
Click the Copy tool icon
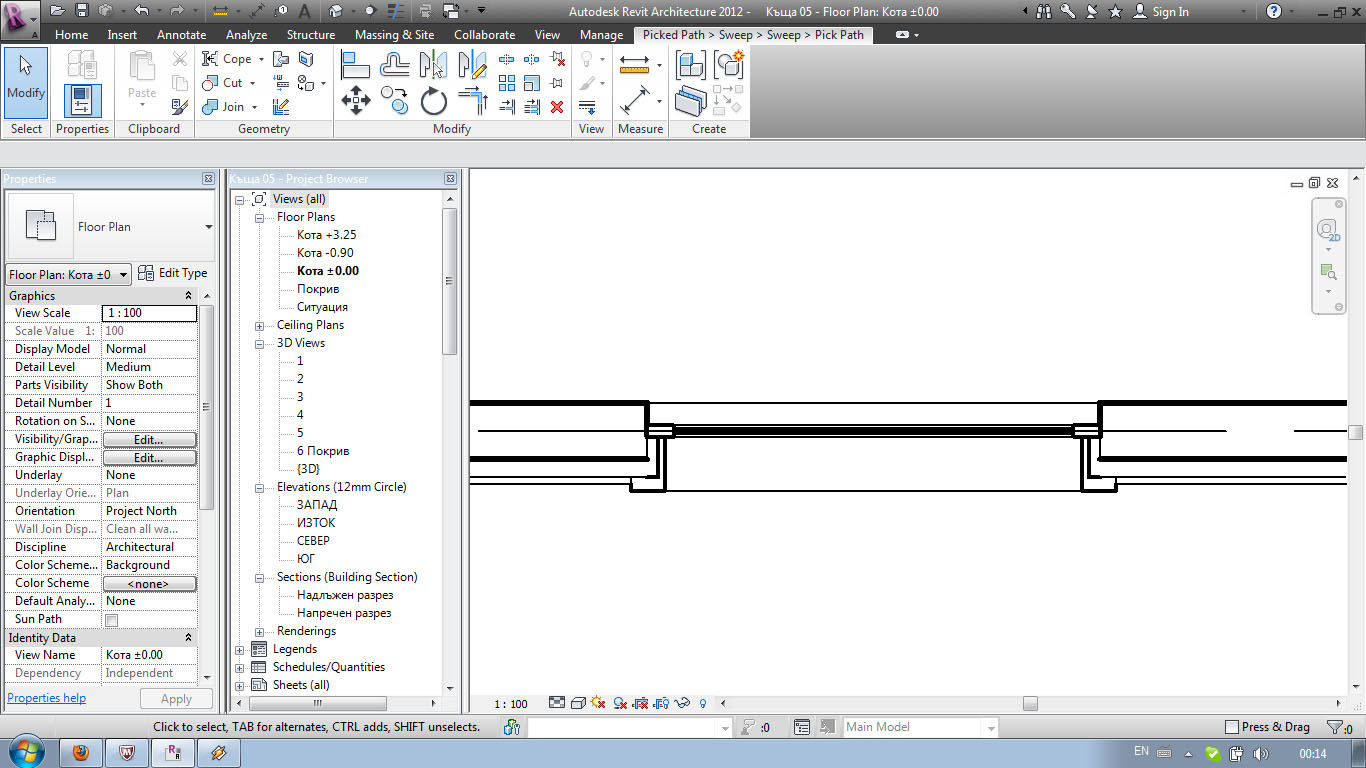[395, 100]
